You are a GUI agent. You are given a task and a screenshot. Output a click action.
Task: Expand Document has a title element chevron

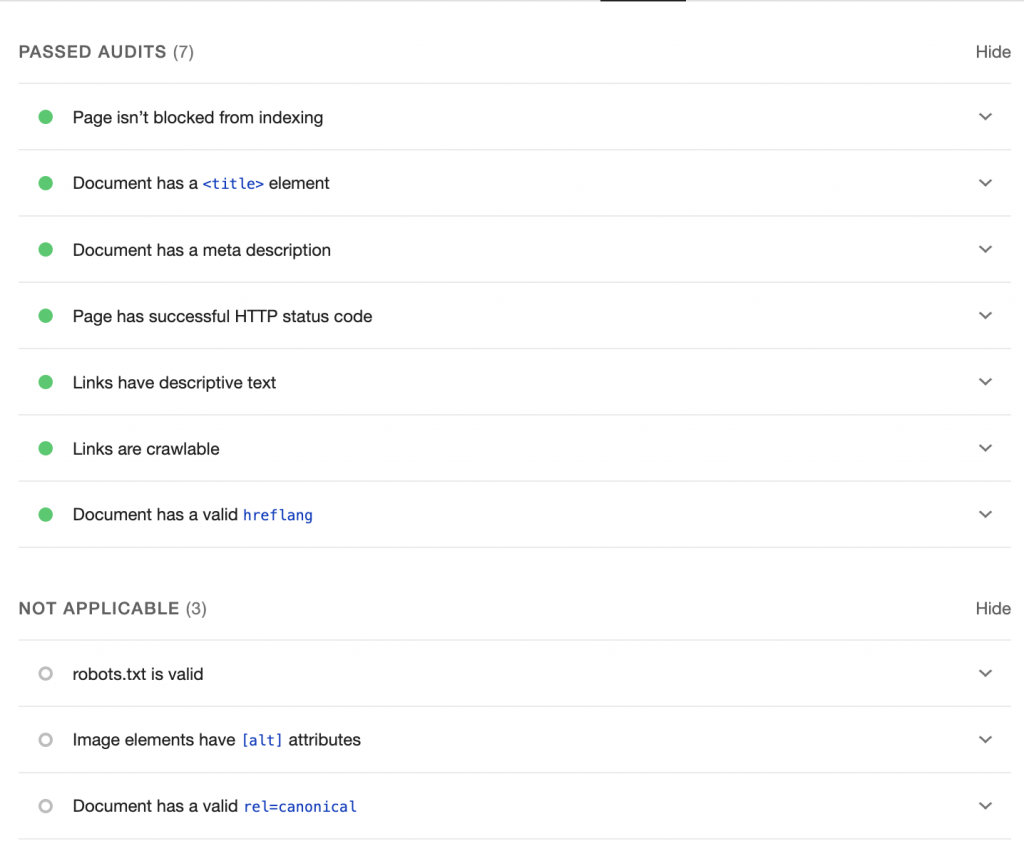click(985, 183)
